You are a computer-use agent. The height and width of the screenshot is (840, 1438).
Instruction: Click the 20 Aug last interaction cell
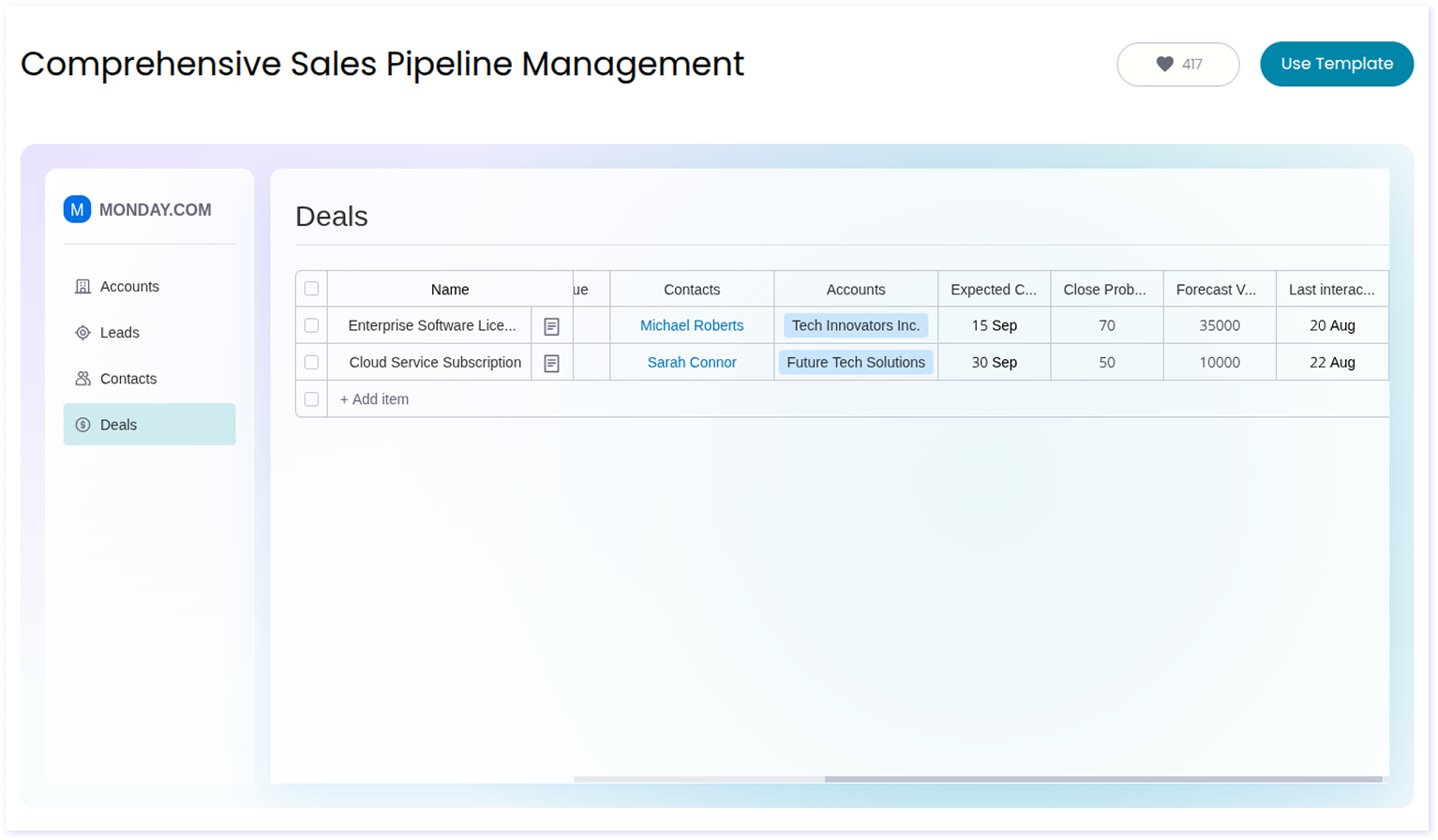[x=1332, y=325]
